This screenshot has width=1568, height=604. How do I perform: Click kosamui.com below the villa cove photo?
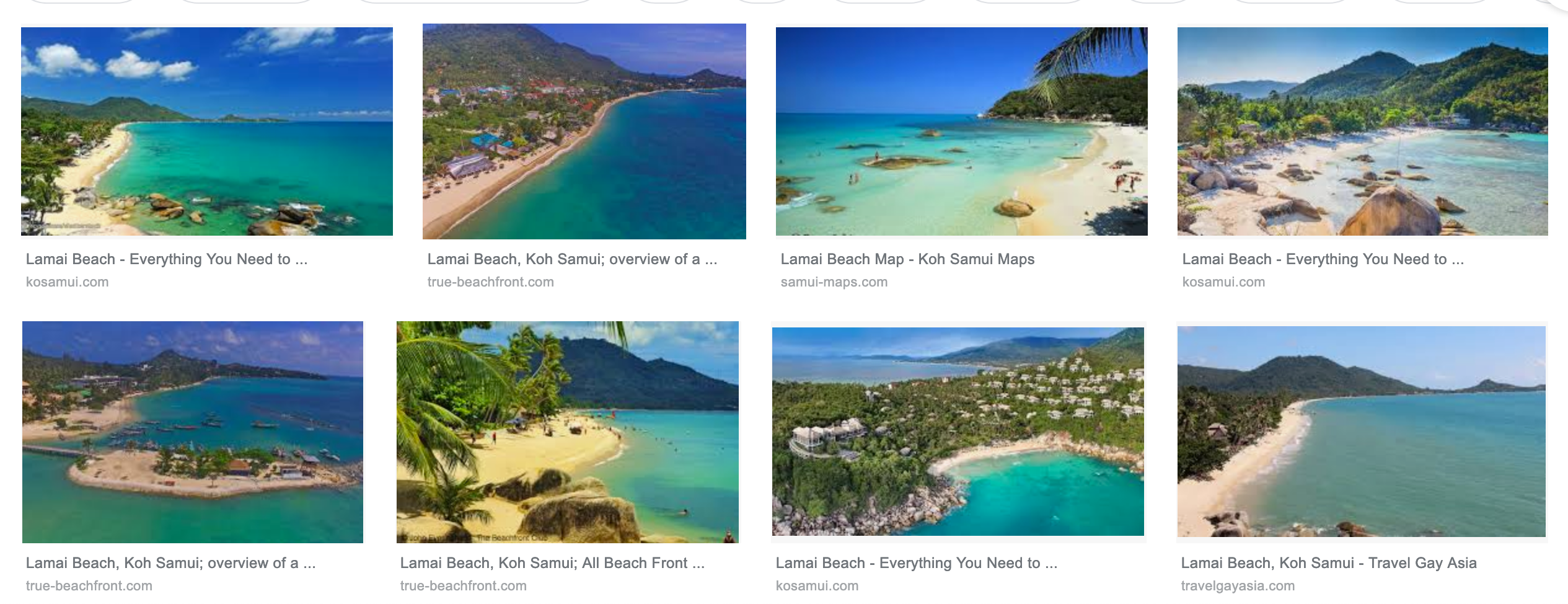point(817,586)
